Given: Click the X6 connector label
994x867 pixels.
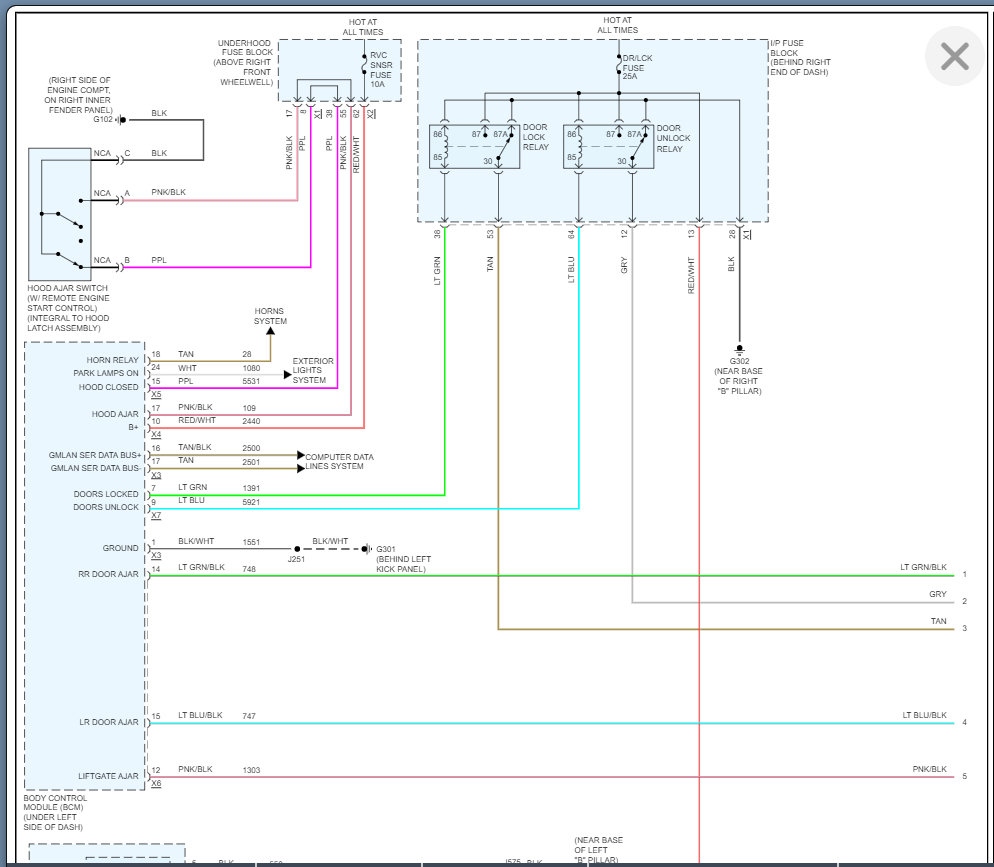Looking at the screenshot, I should [x=156, y=784].
